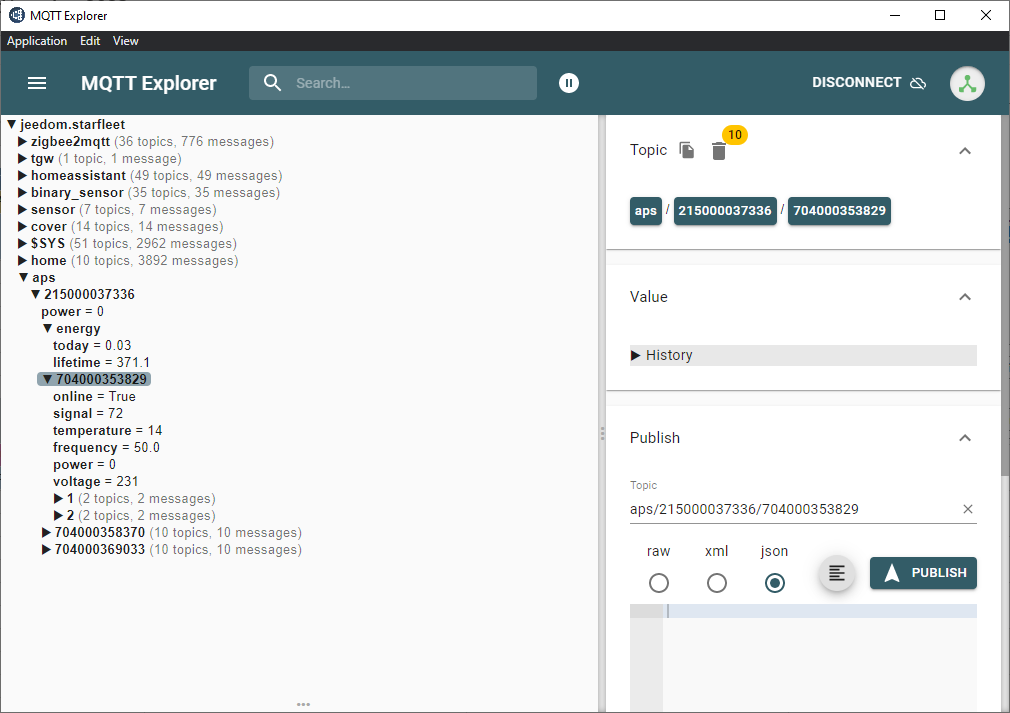The image size is (1010, 713).
Task: Copy the topic path to the clipboard
Action: (687, 150)
